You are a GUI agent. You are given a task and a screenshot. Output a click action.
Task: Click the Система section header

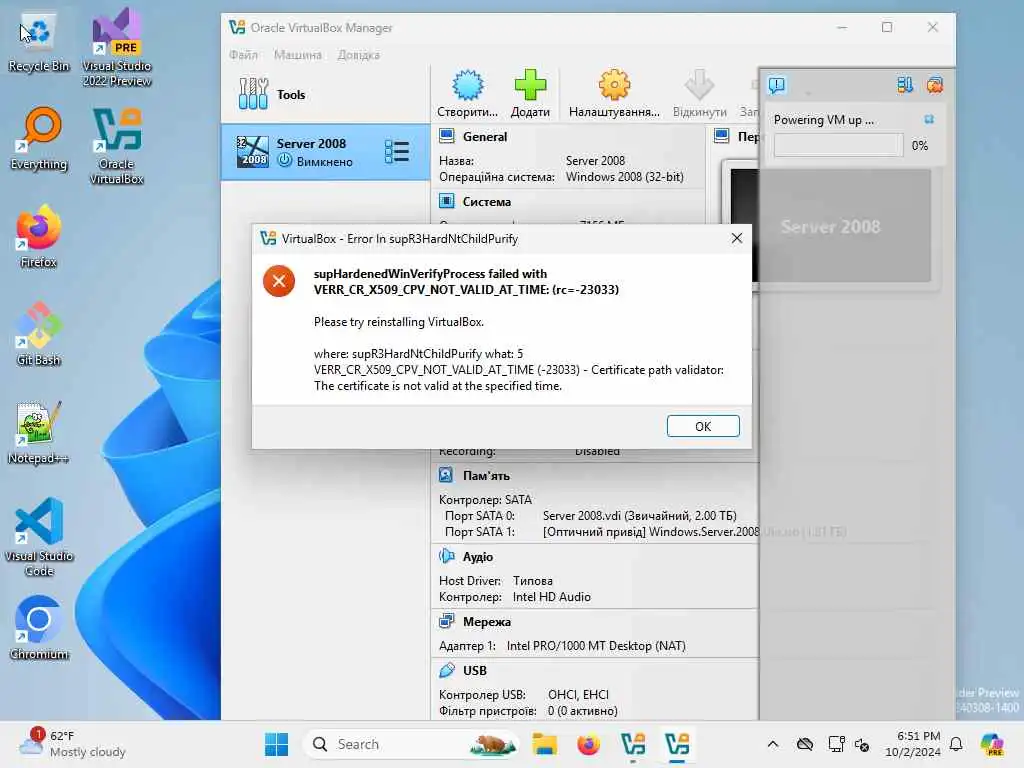tap(487, 202)
